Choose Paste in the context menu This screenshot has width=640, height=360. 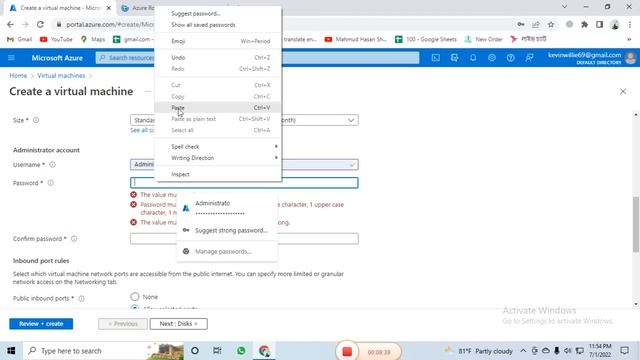click(x=218, y=108)
